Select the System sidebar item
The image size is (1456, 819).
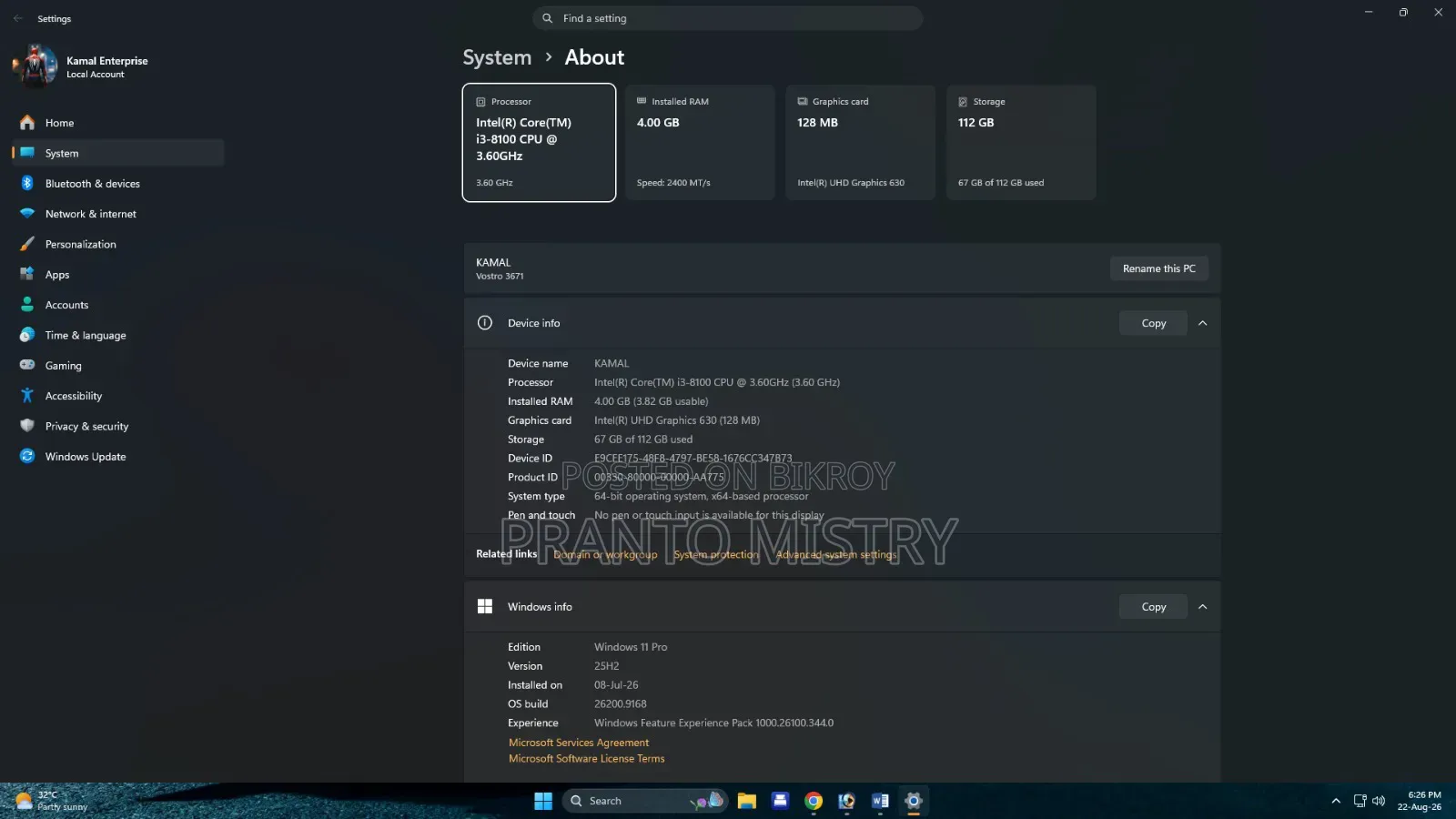118,153
